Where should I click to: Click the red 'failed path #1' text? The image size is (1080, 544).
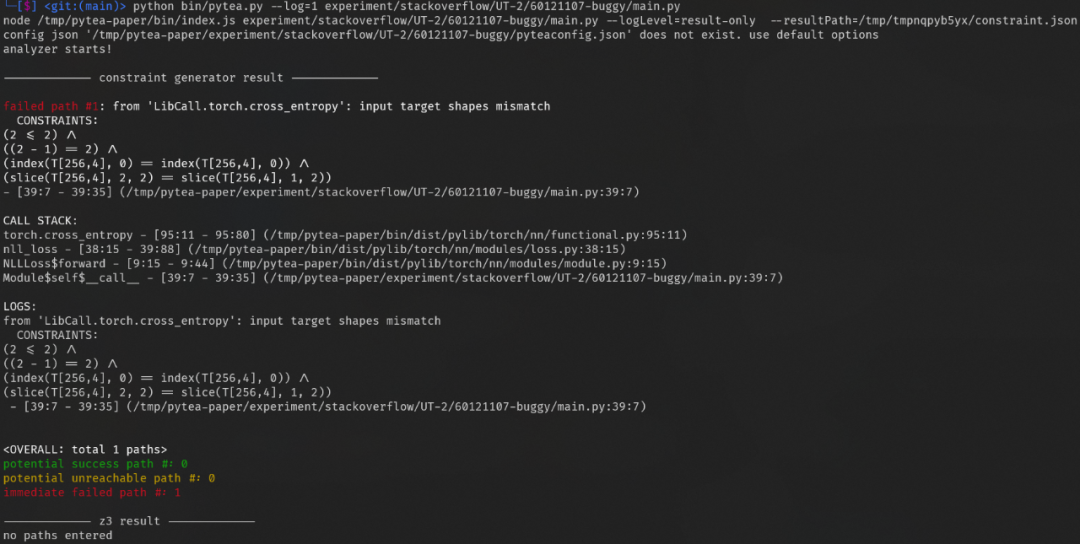click(52, 106)
